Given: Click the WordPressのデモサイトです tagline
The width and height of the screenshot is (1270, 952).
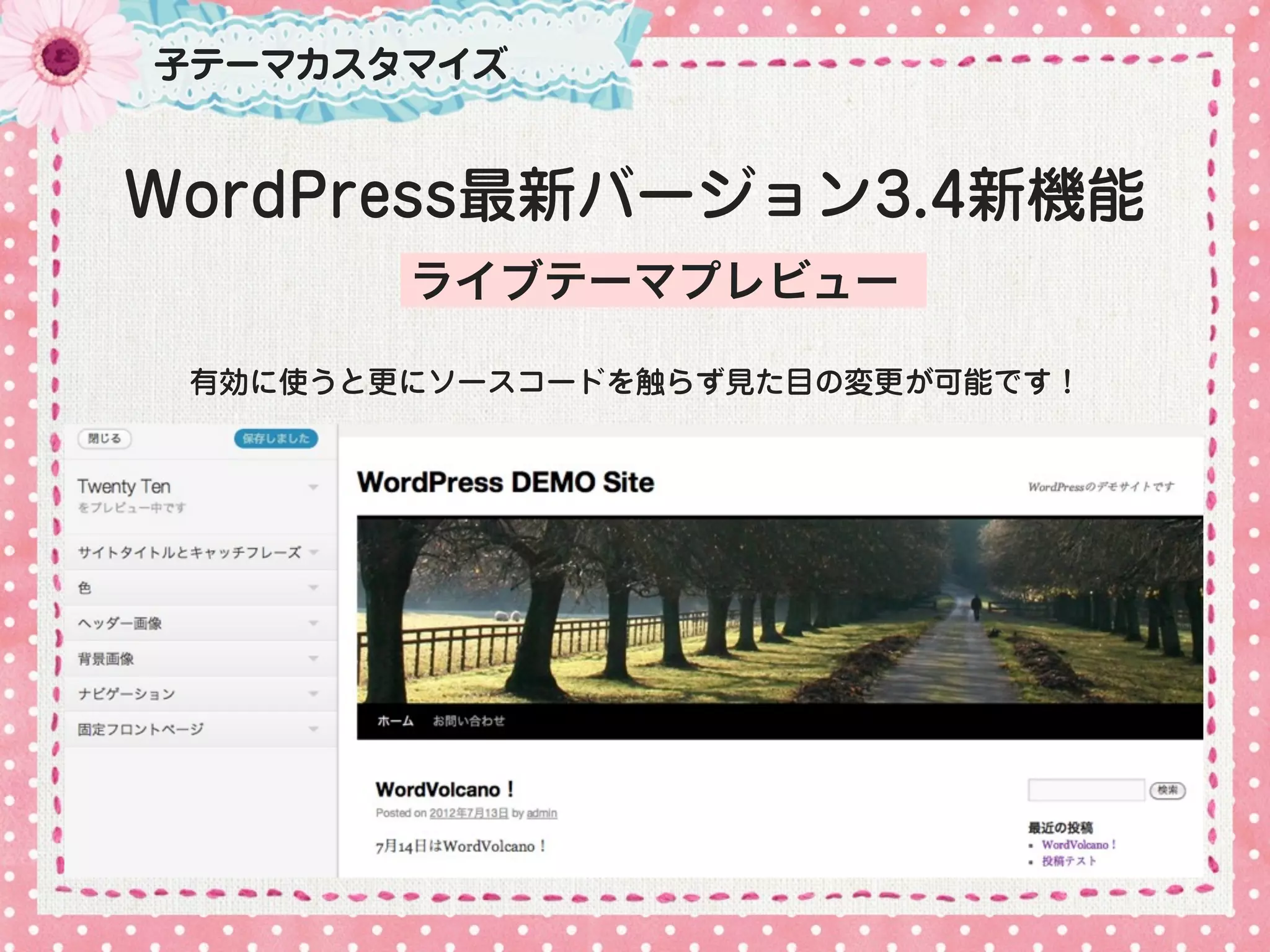Looking at the screenshot, I should [x=1101, y=487].
